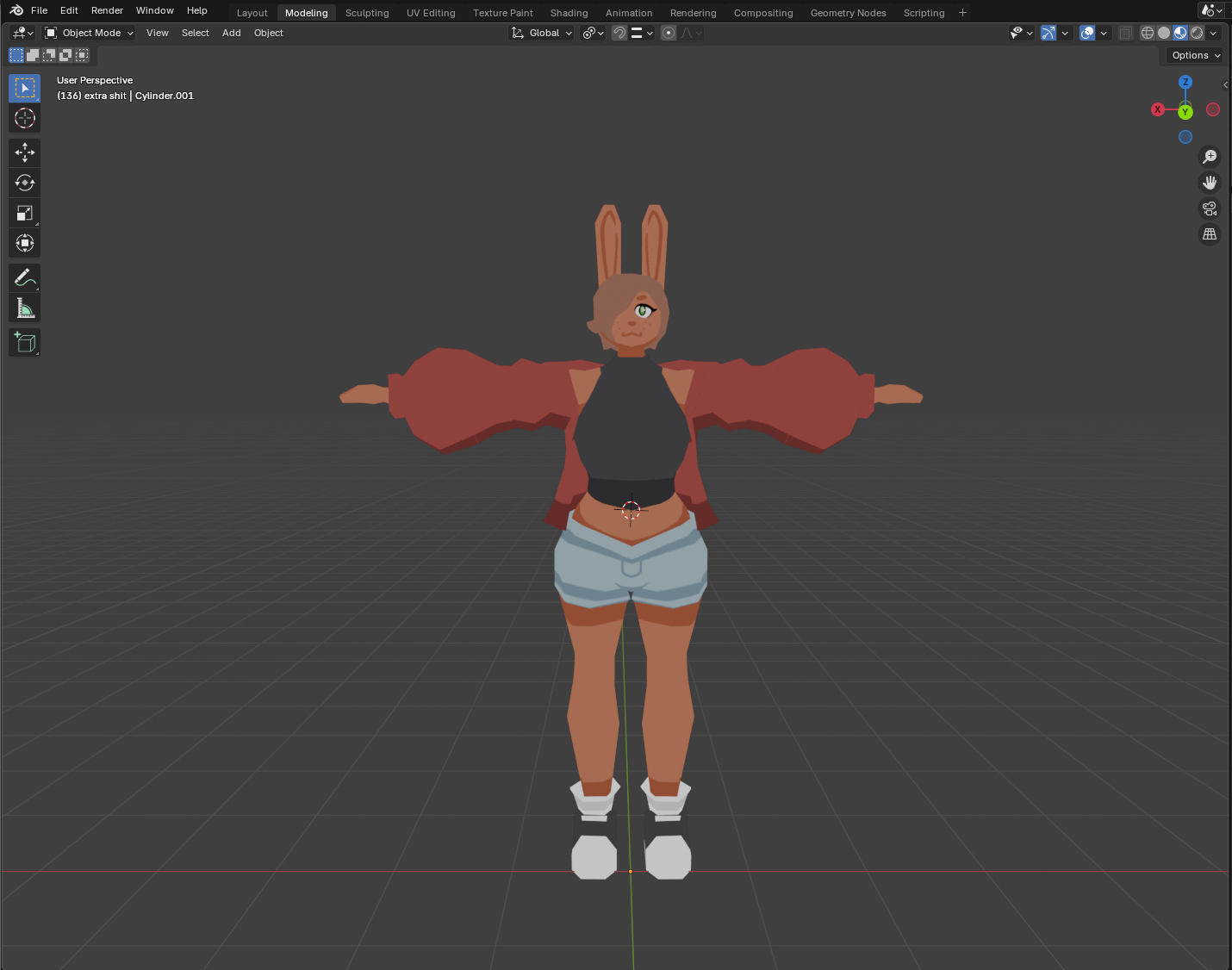This screenshot has height=970, width=1232.
Task: Toggle X-ray view
Action: (1125, 33)
